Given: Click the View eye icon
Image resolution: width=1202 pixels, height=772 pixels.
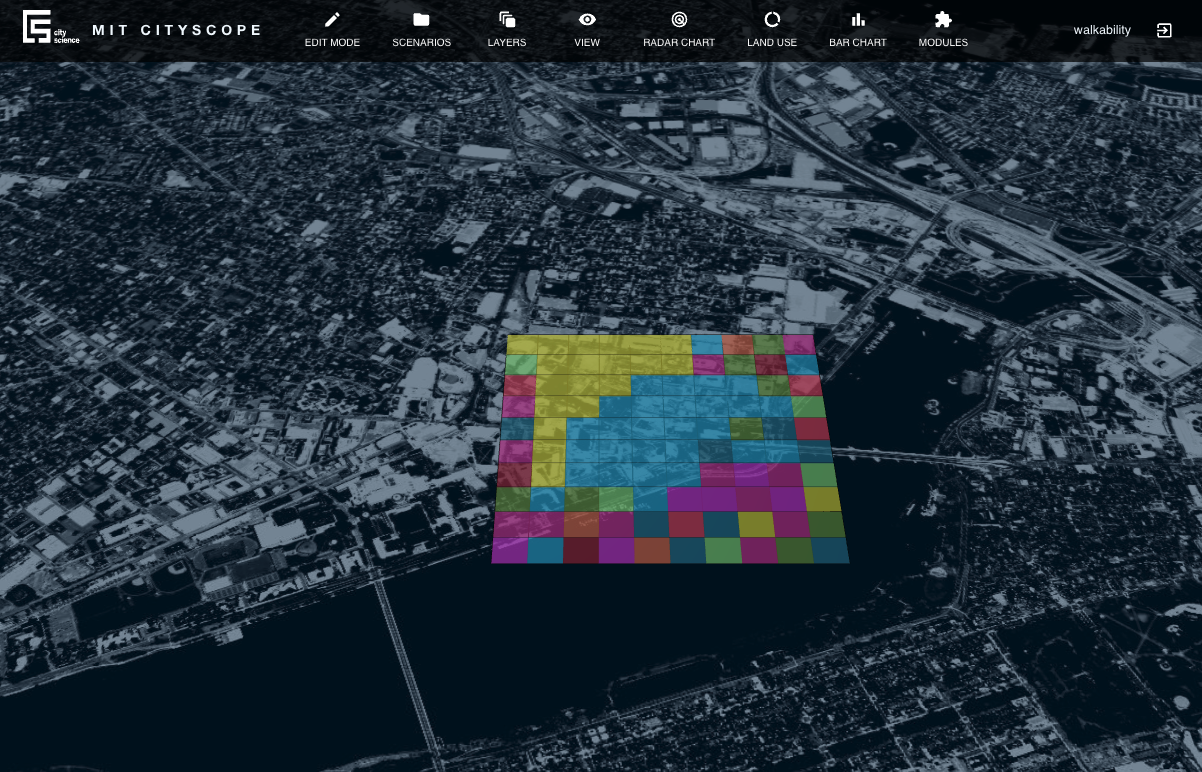Looking at the screenshot, I should 586,18.
